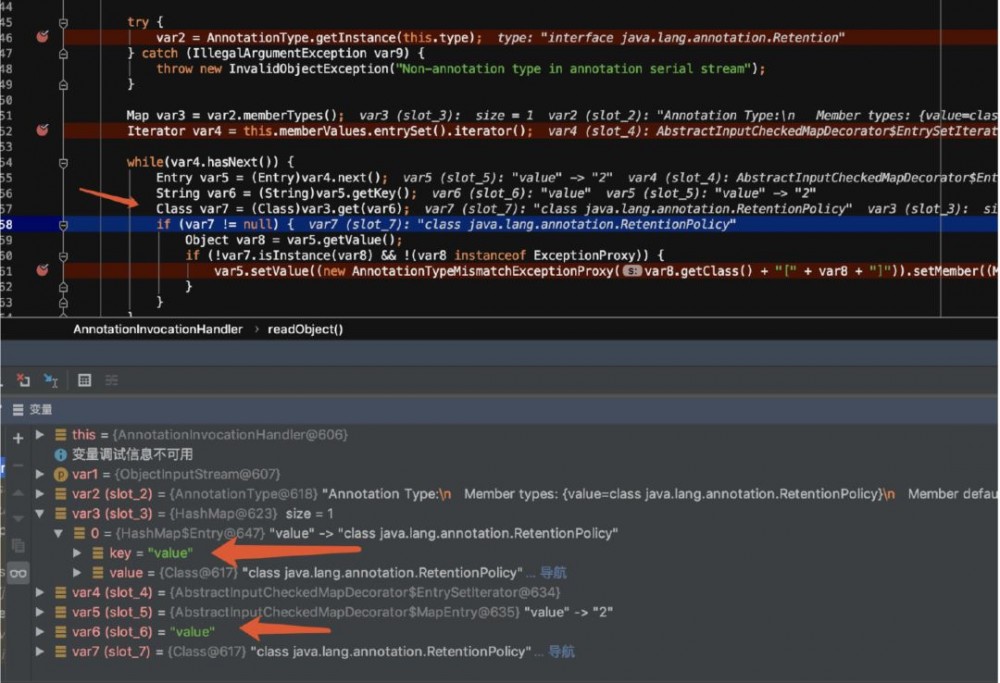The height and width of the screenshot is (683, 1000).
Task: Click the blue info icon beside 变量调试信息不可用
Action: tap(61, 455)
